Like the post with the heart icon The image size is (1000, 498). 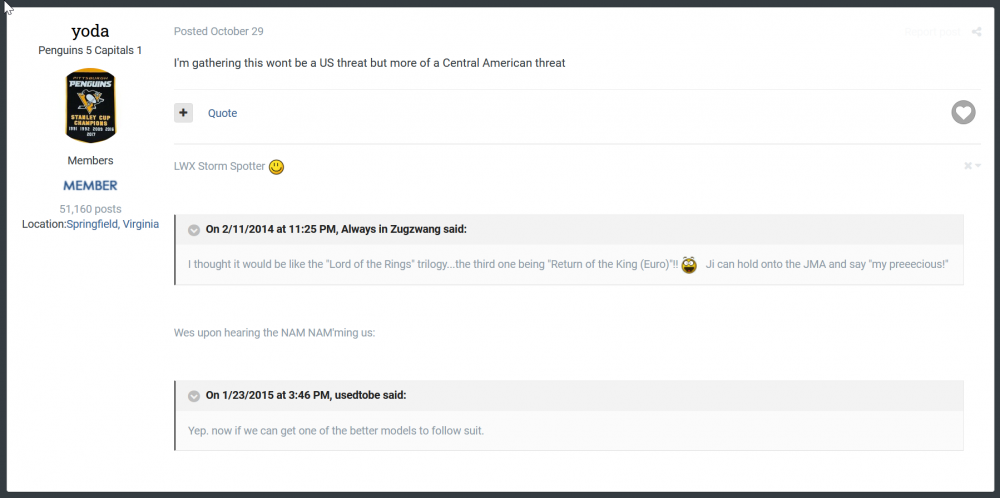click(x=963, y=113)
